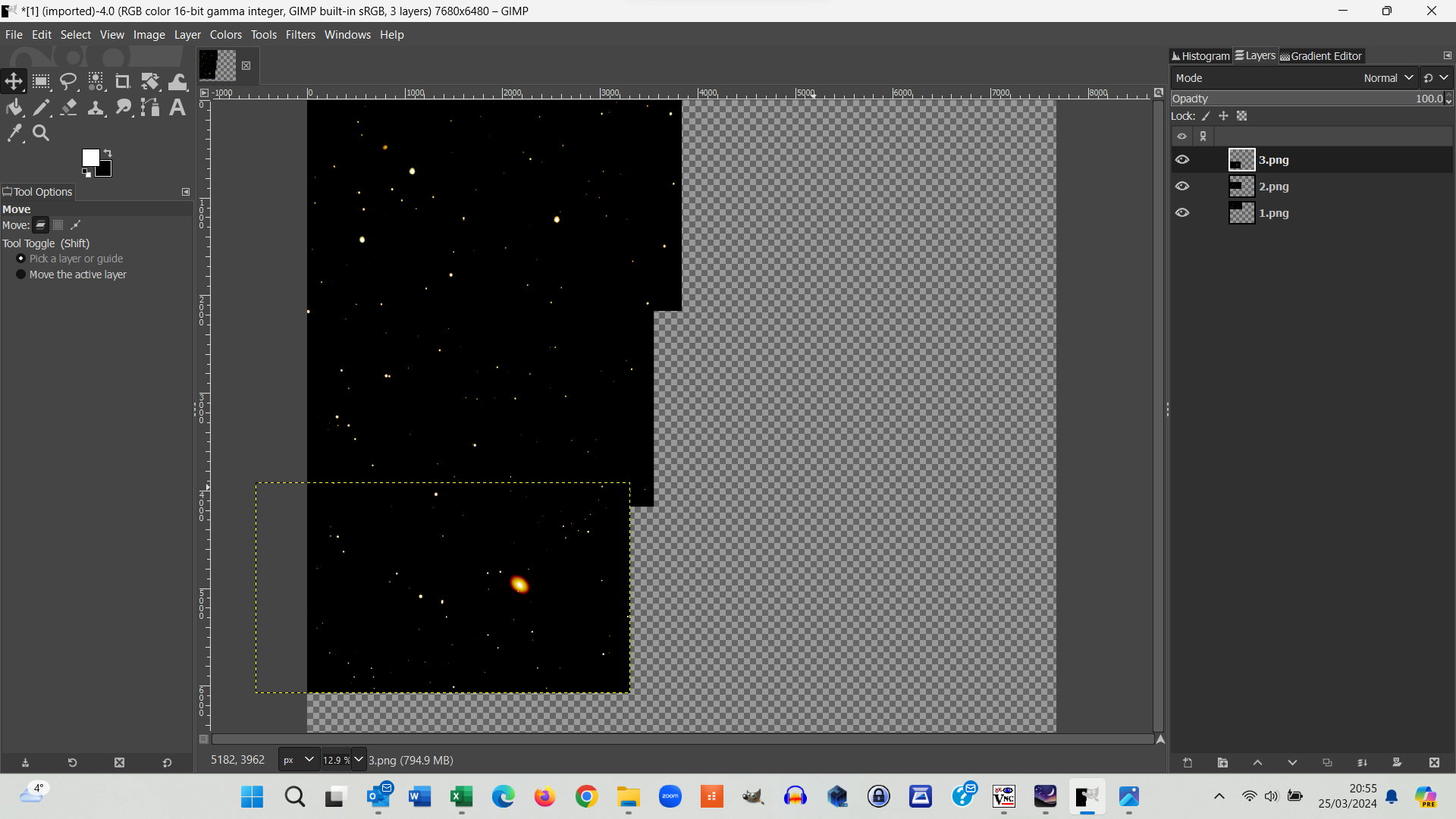
Task: Toggle lock pixels for the layer
Action: (1206, 116)
